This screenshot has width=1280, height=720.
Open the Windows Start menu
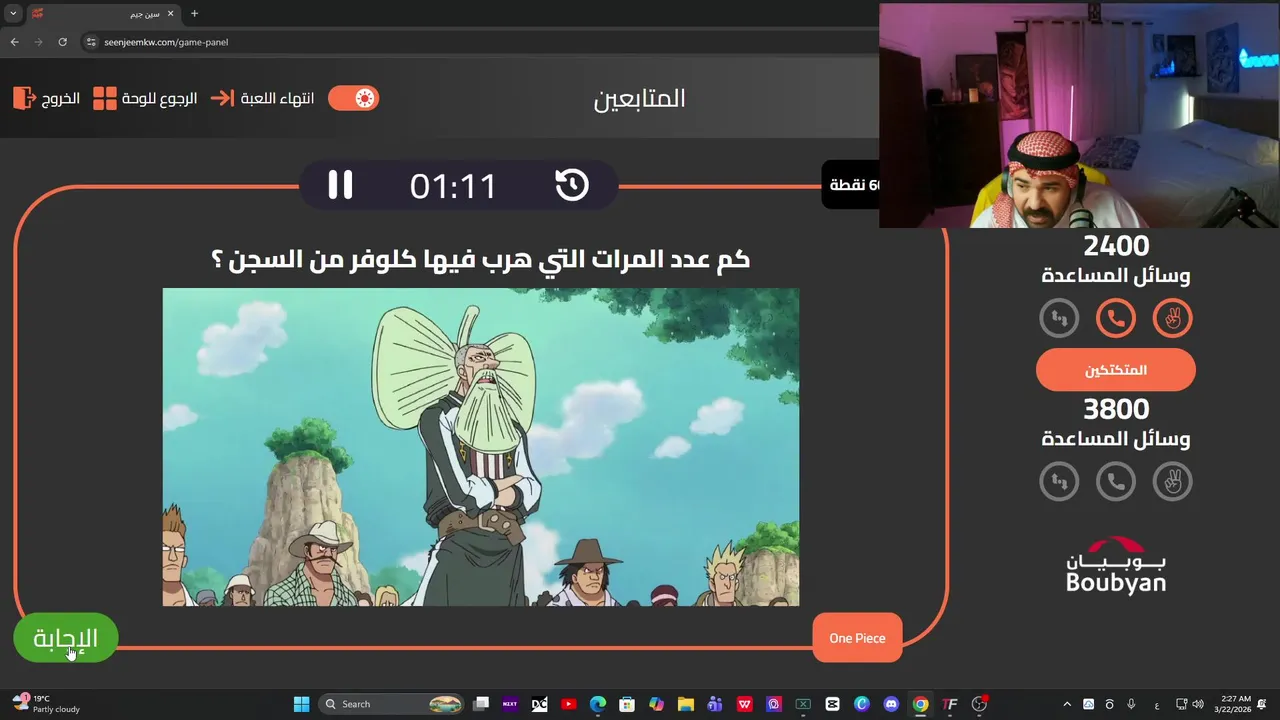pos(301,704)
